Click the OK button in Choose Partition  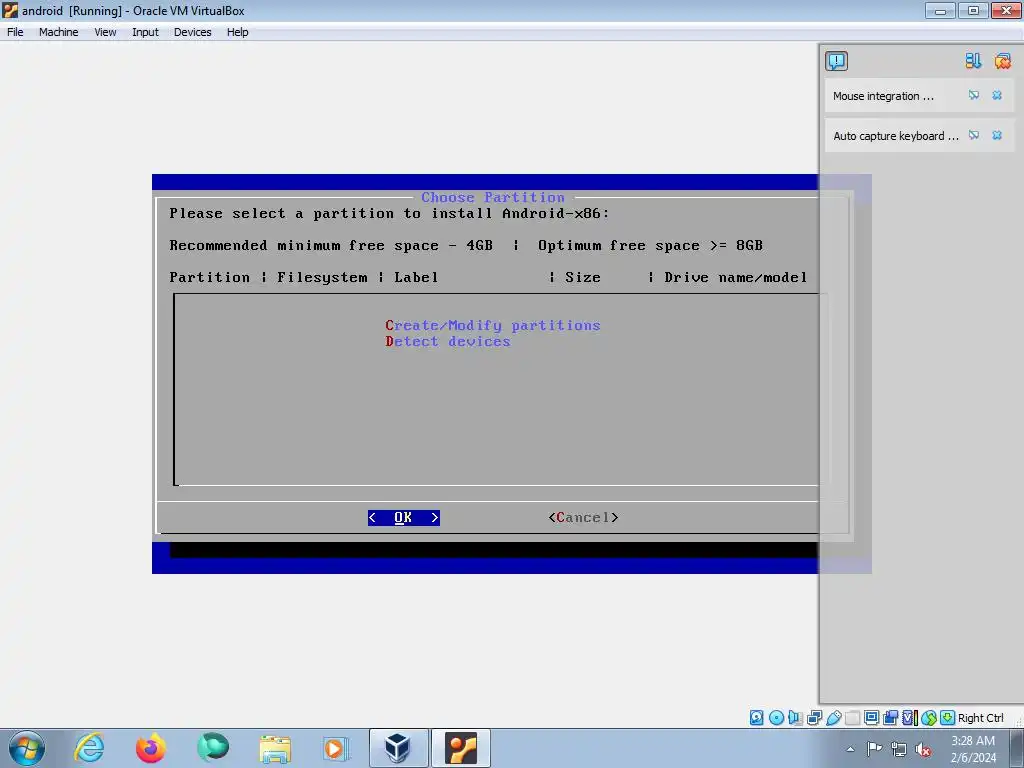click(404, 517)
